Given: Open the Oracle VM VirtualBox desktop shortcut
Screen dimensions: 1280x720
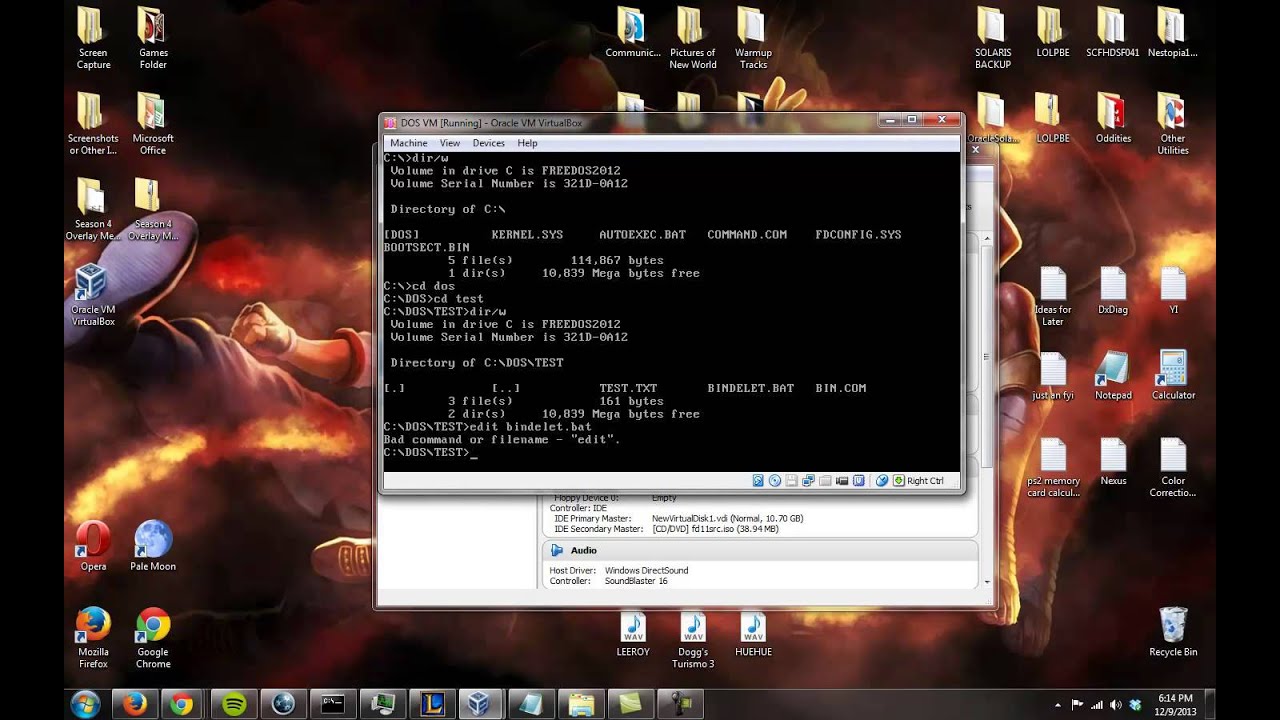Looking at the screenshot, I should (x=93, y=295).
